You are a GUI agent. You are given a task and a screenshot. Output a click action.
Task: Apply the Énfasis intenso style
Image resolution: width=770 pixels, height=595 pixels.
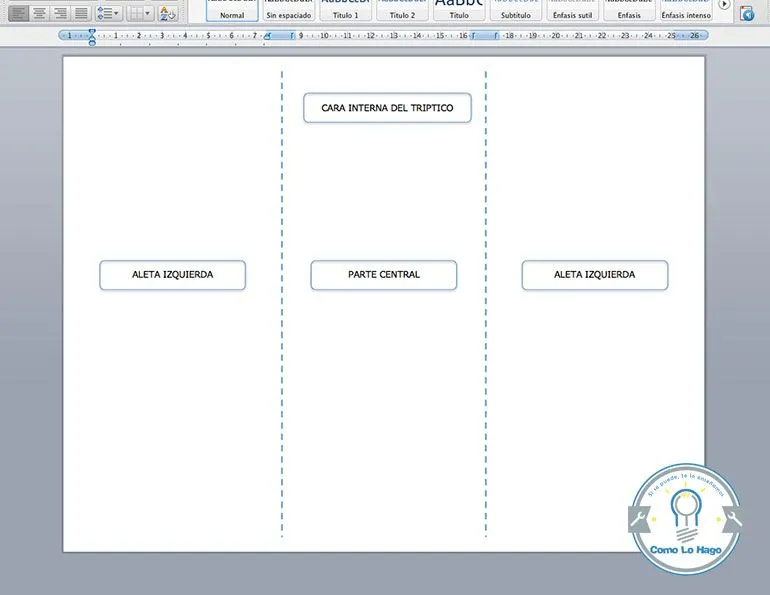686,10
